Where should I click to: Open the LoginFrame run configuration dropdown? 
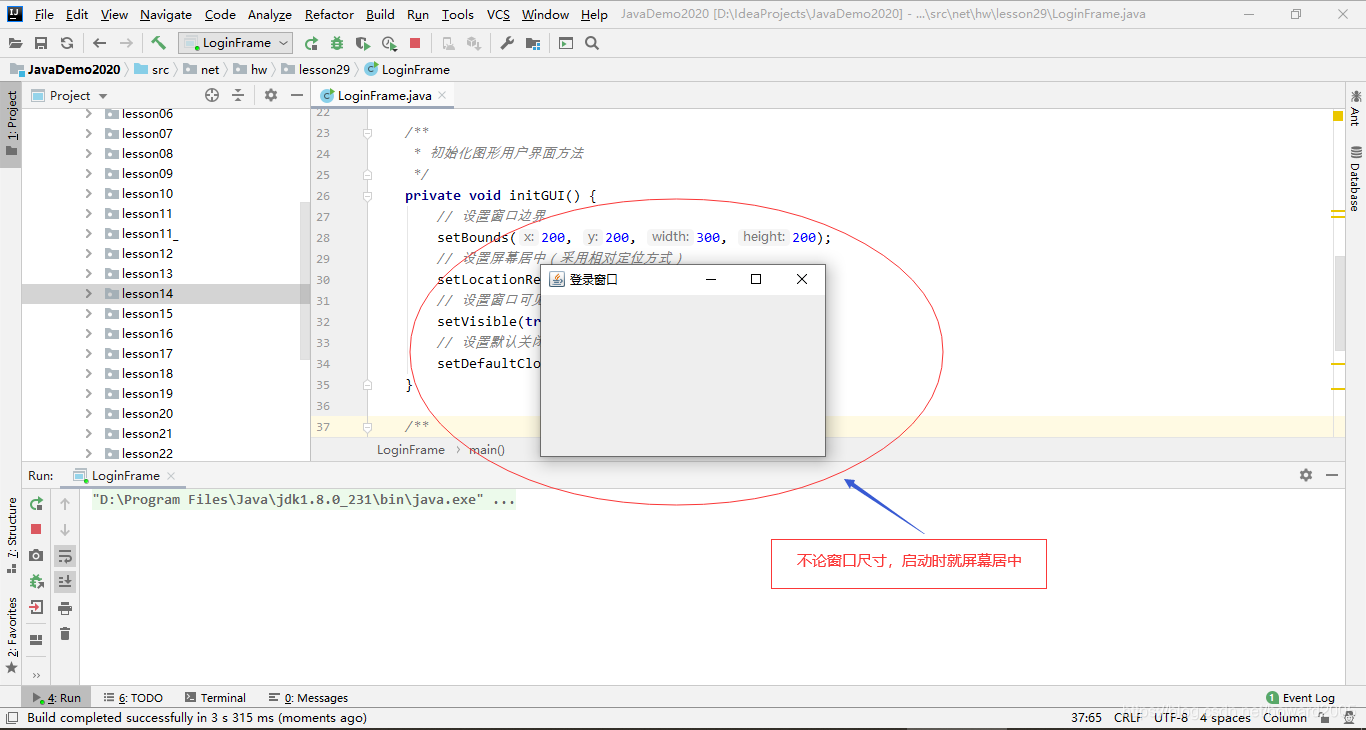coord(236,43)
